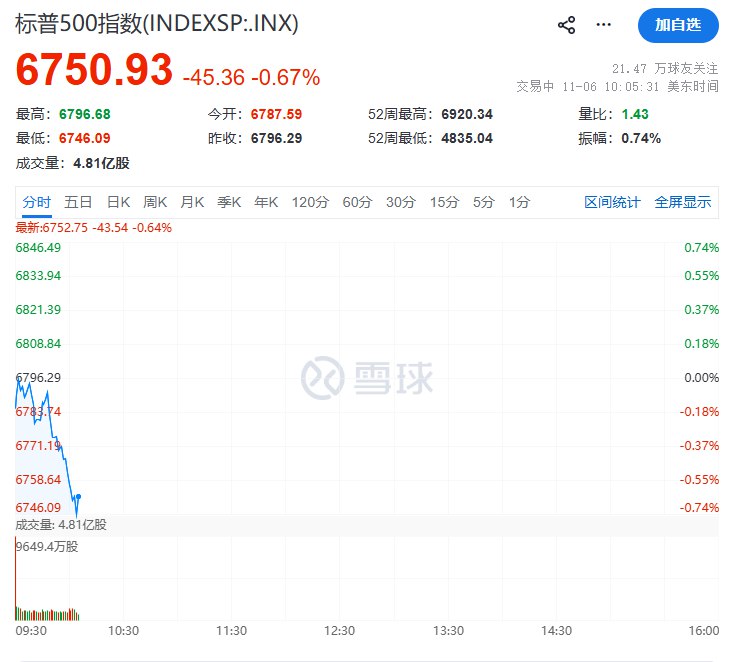741x662 pixels.
Task: Click the 成交量: 4.81亿股 volume panel header
Action: point(61,525)
